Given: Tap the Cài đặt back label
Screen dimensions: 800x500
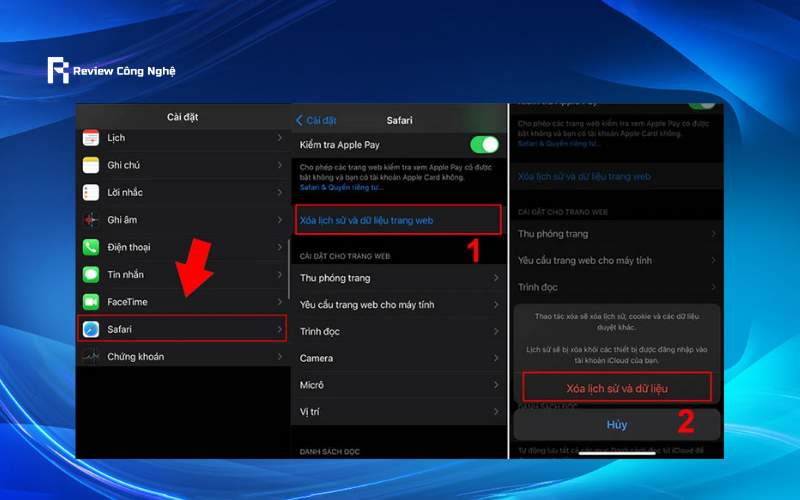Looking at the screenshot, I should coord(321,120).
